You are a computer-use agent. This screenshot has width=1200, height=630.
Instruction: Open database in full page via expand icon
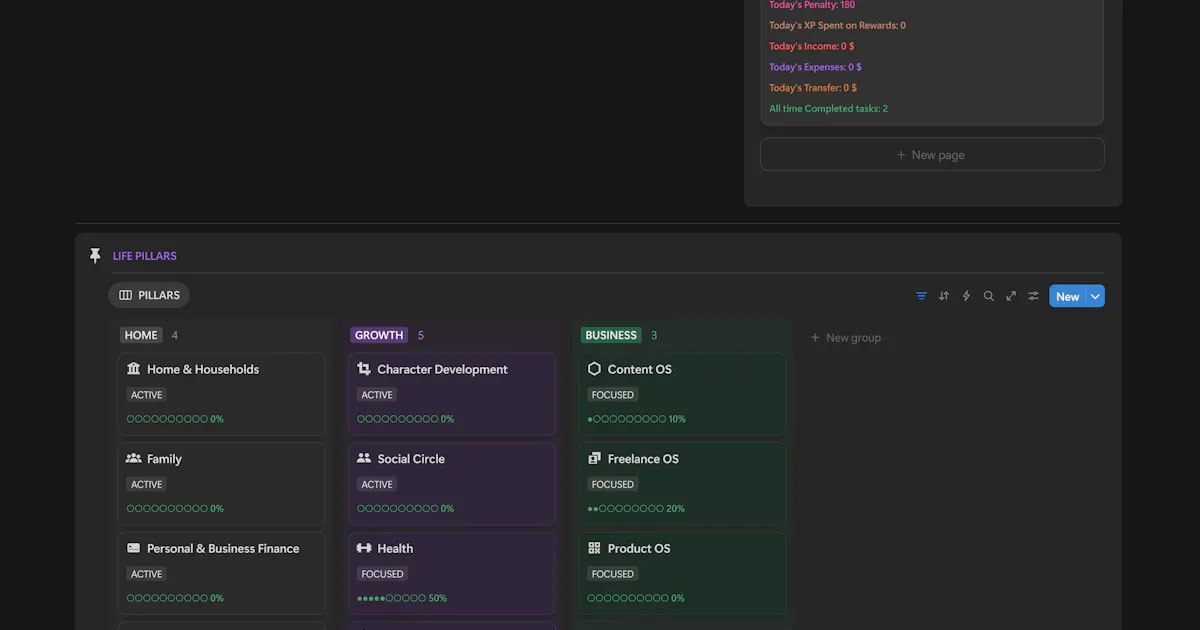click(x=1011, y=296)
